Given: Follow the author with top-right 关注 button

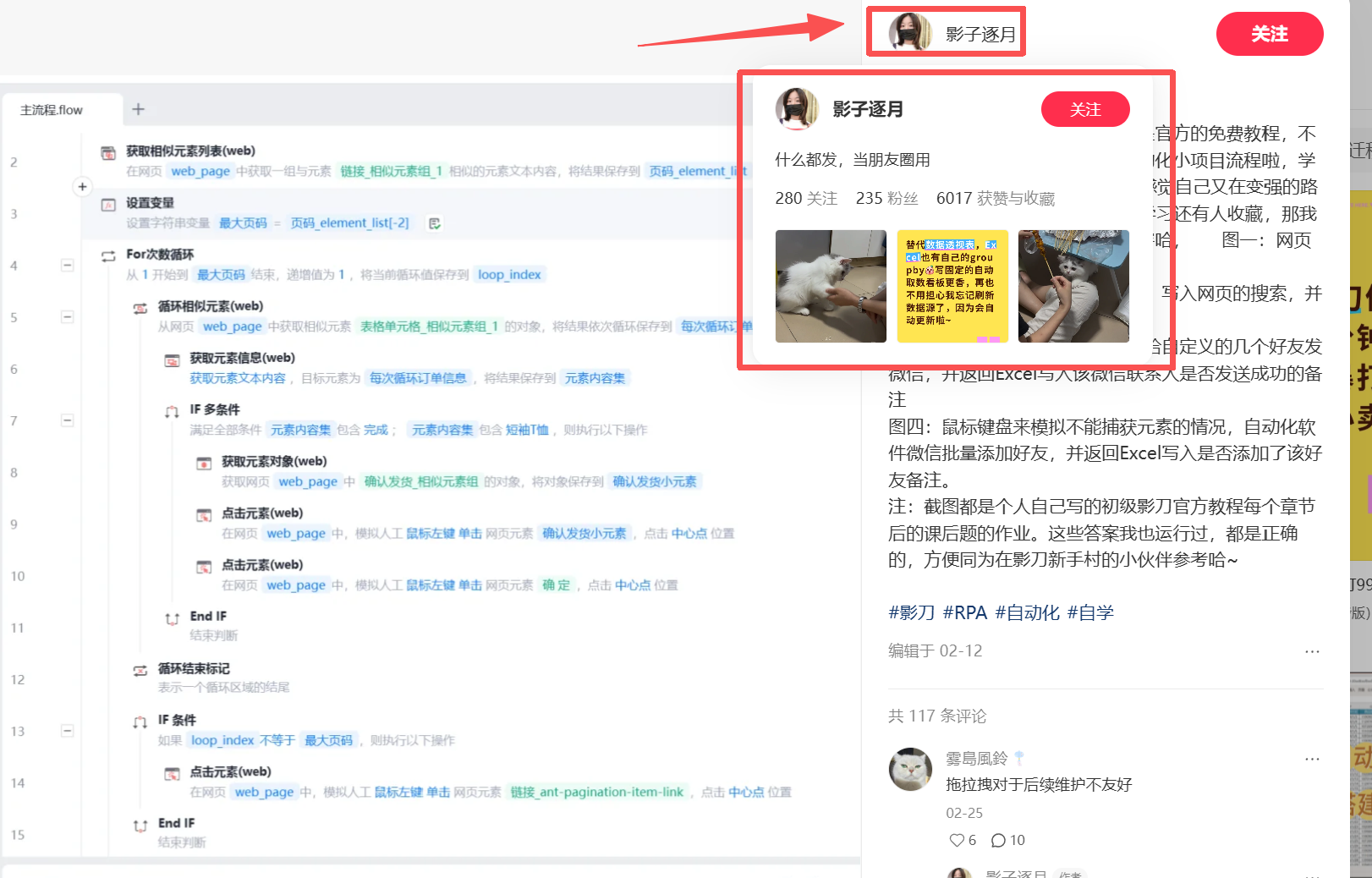Looking at the screenshot, I should pyautogui.click(x=1270, y=34).
